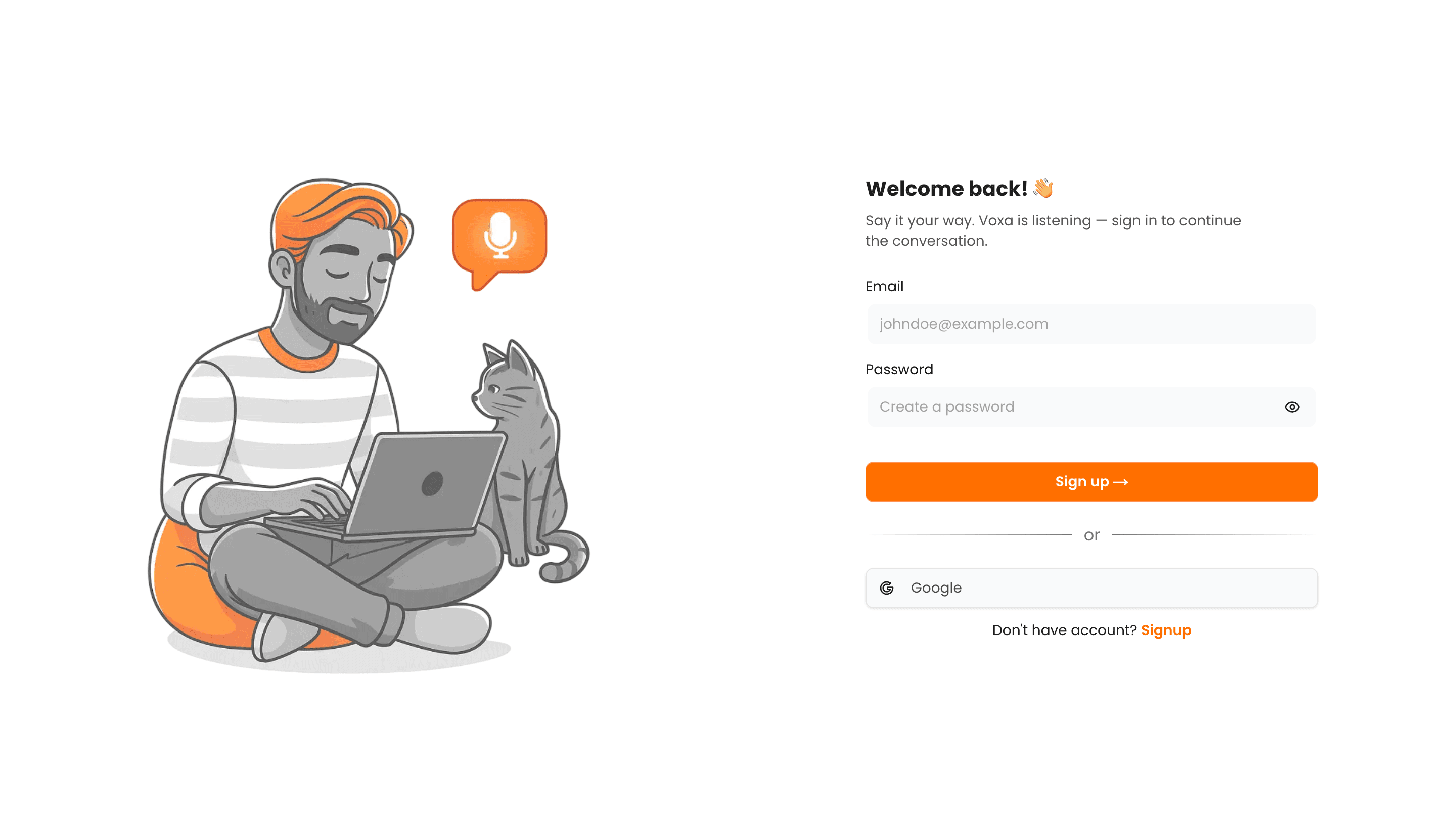Submit the form with the Sign up button
This screenshot has width=1456, height=813.
(x=1091, y=482)
